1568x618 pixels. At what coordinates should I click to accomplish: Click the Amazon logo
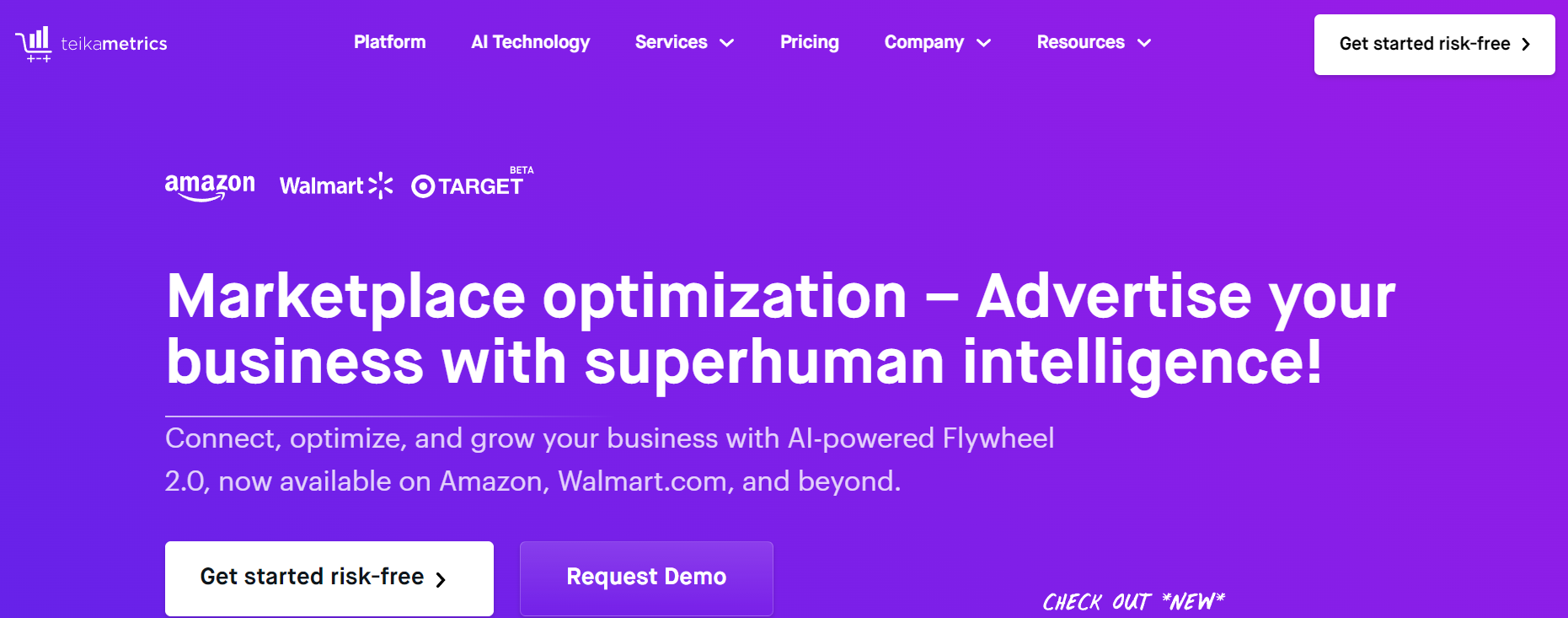tap(210, 186)
